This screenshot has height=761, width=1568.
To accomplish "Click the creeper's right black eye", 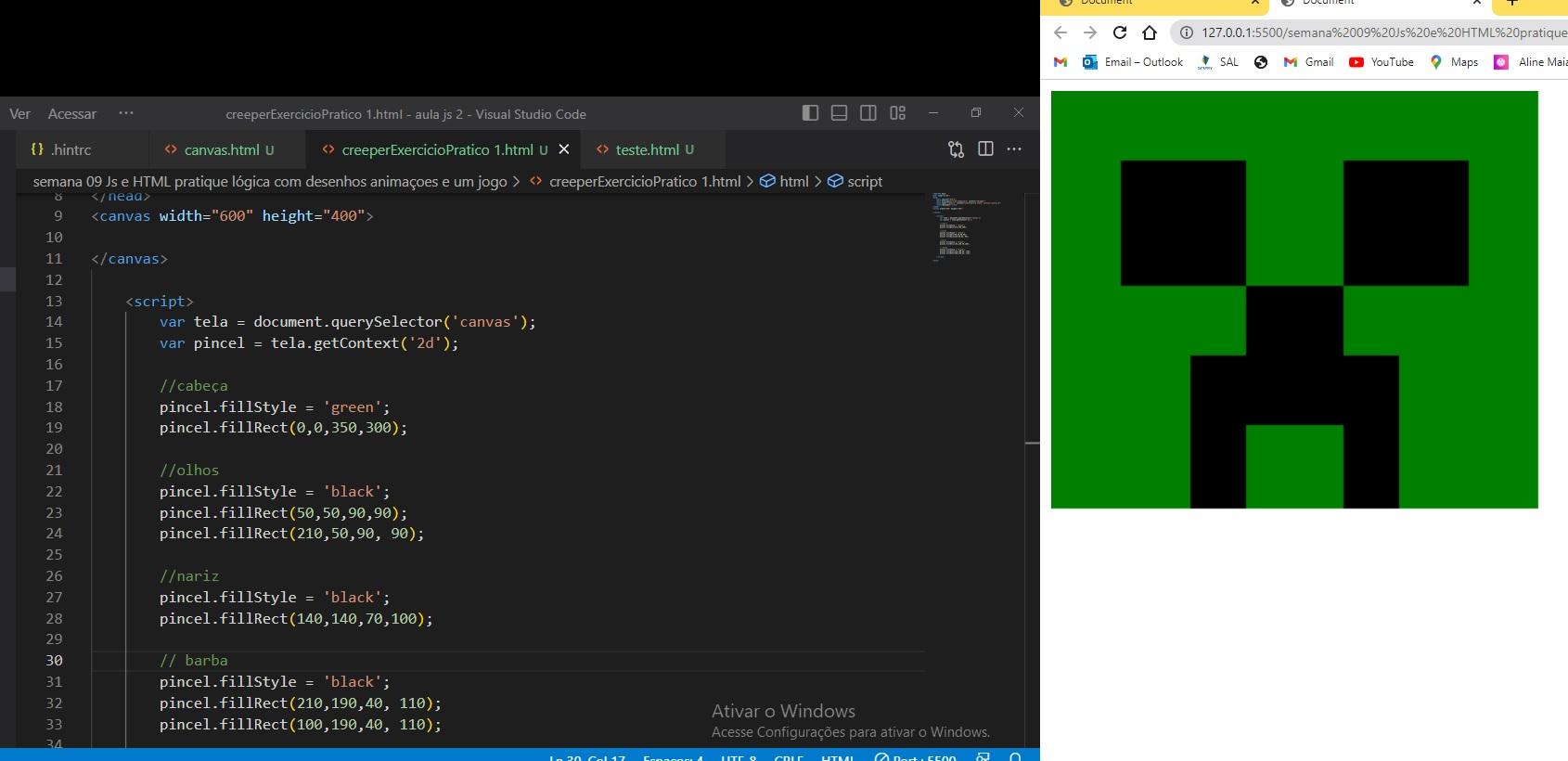I will (1406, 223).
